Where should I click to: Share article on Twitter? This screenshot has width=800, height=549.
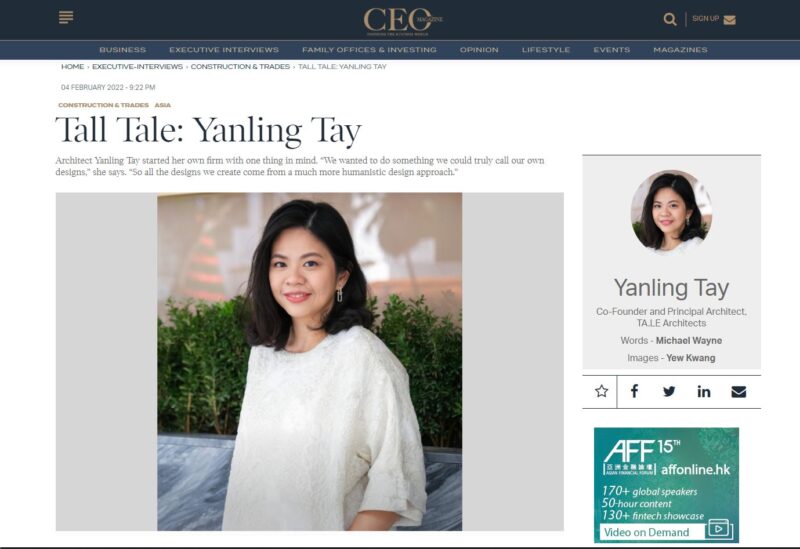pos(669,391)
